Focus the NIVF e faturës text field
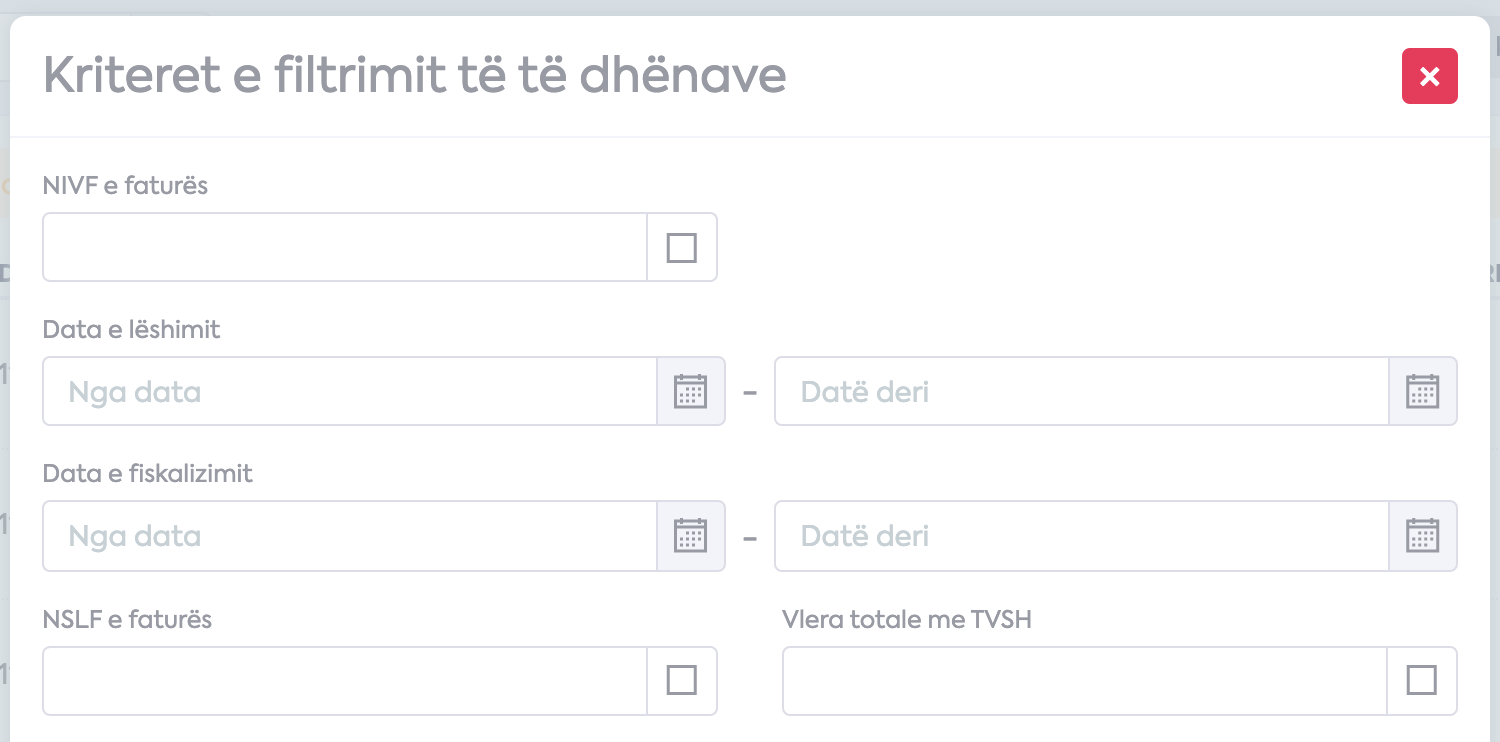The image size is (1500, 742). click(x=345, y=247)
